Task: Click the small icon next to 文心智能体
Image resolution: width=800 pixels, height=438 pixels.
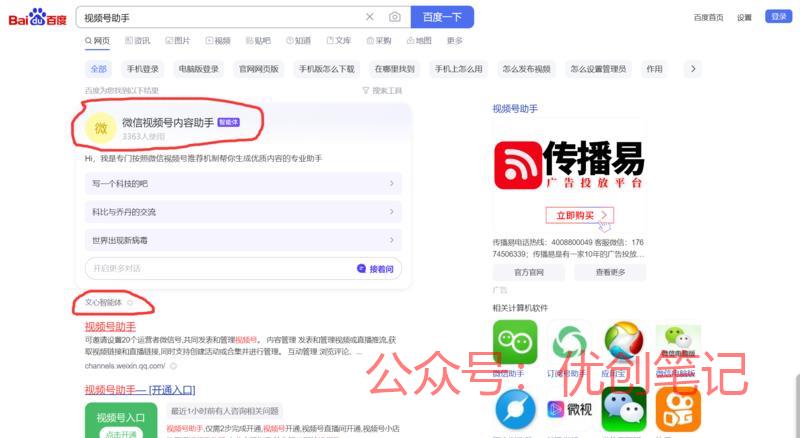Action: (x=130, y=302)
